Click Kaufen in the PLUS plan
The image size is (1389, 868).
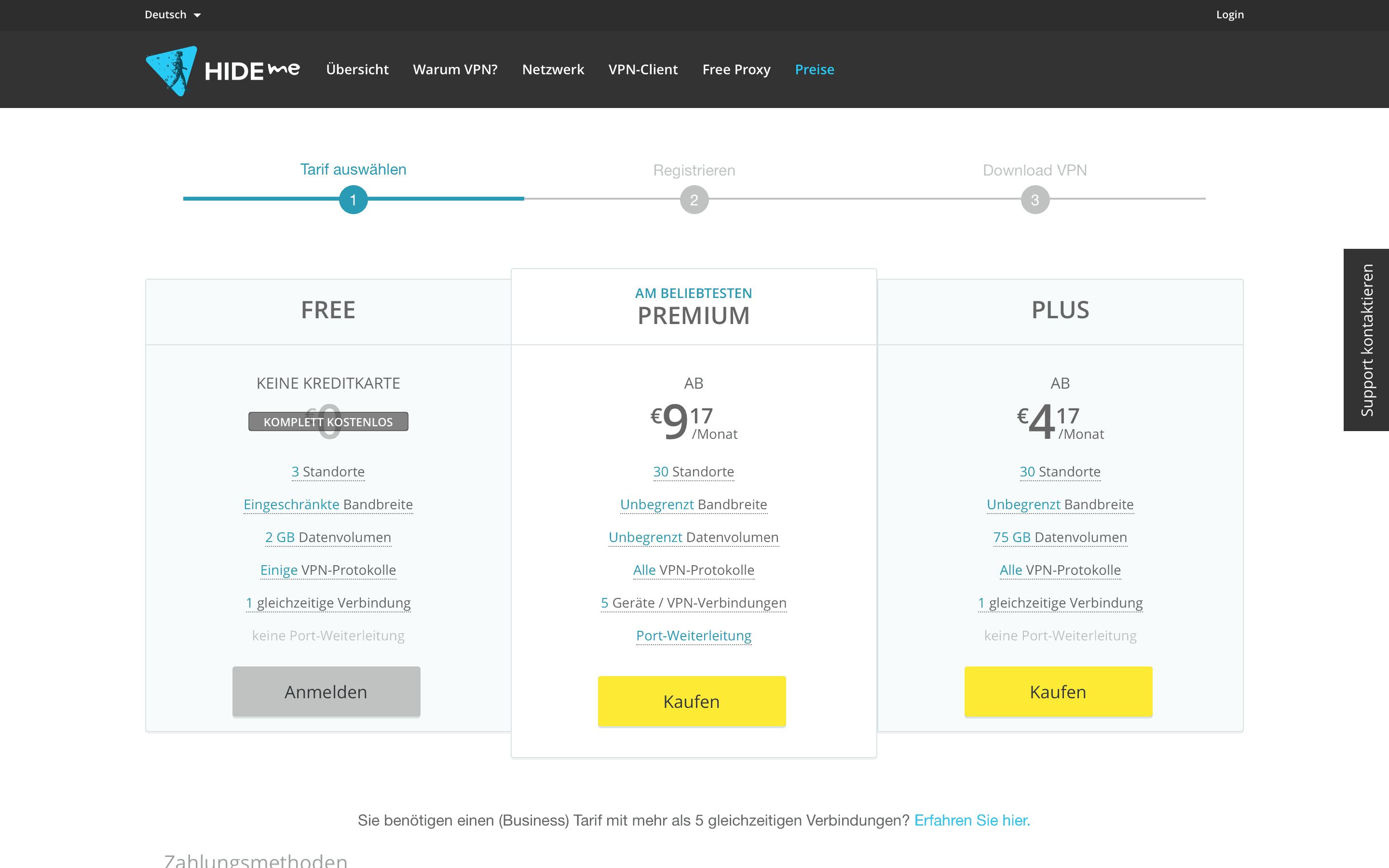click(1058, 692)
